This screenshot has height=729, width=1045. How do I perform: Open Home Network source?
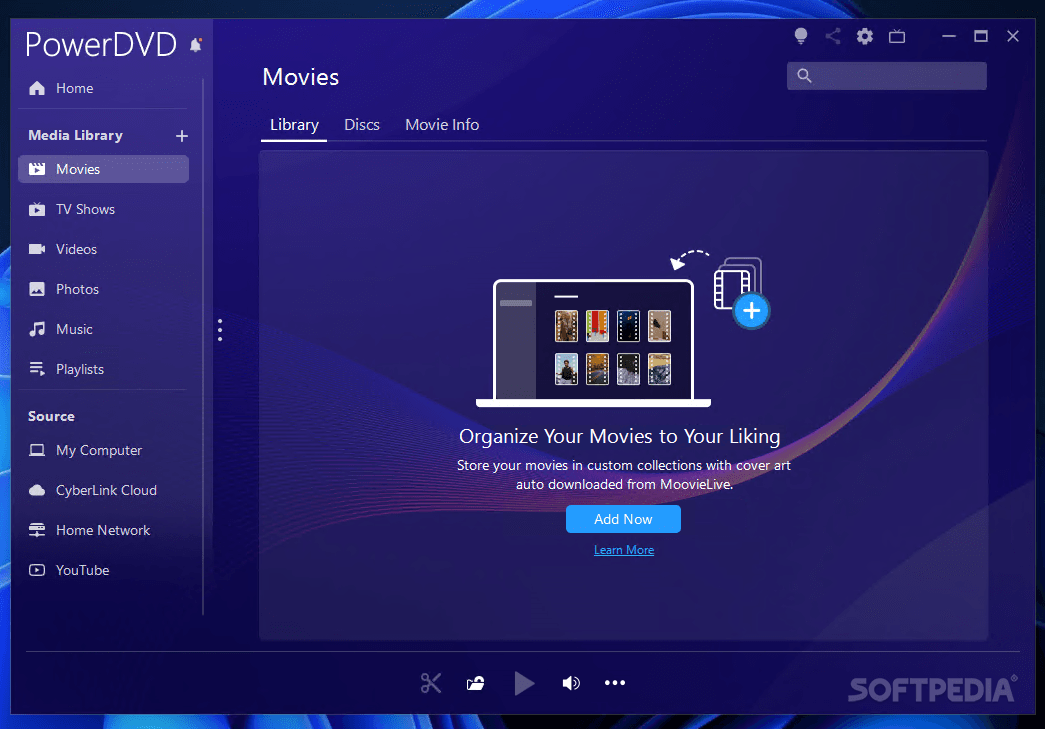pyautogui.click(x=103, y=530)
